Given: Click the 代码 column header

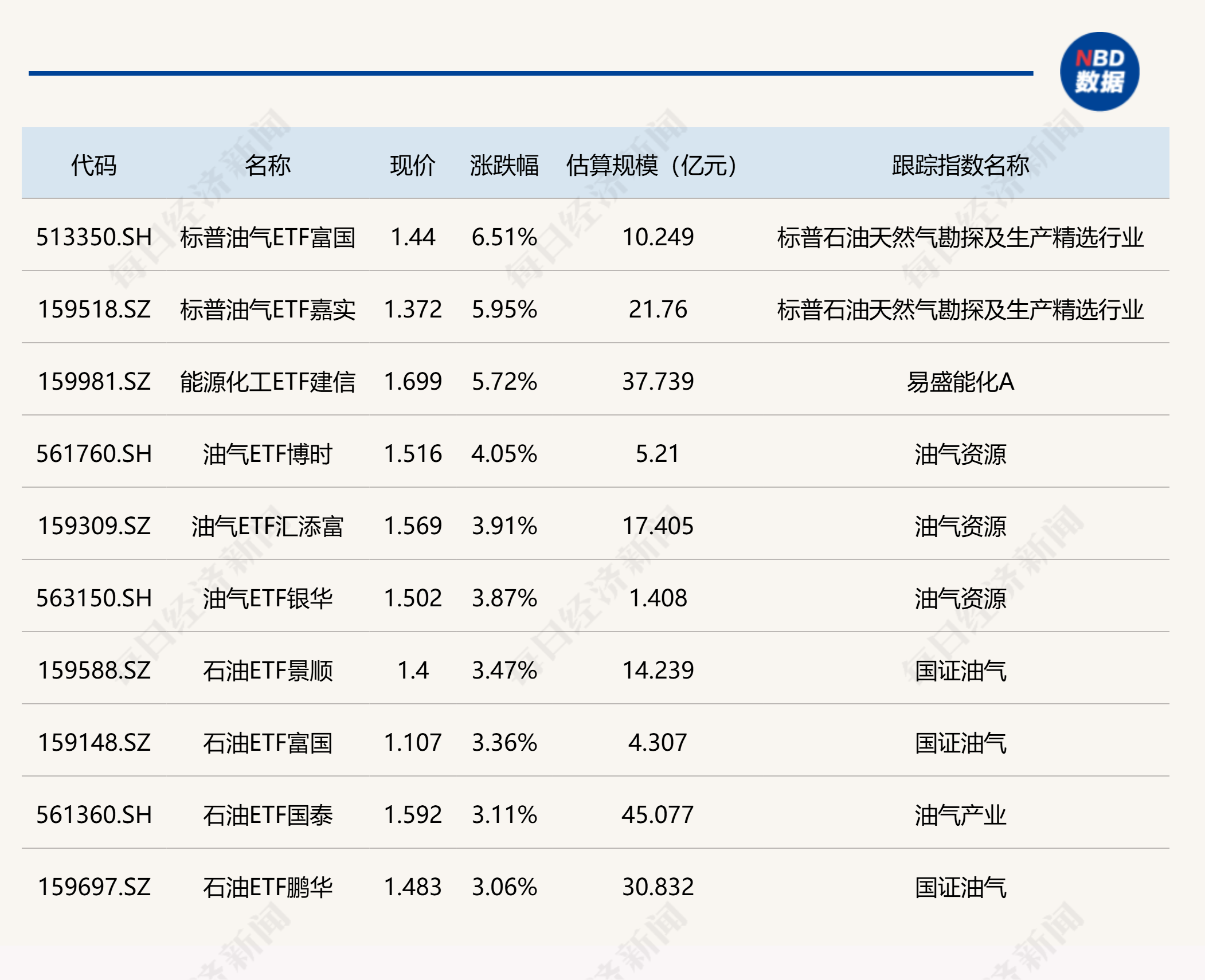Looking at the screenshot, I should click(x=93, y=166).
